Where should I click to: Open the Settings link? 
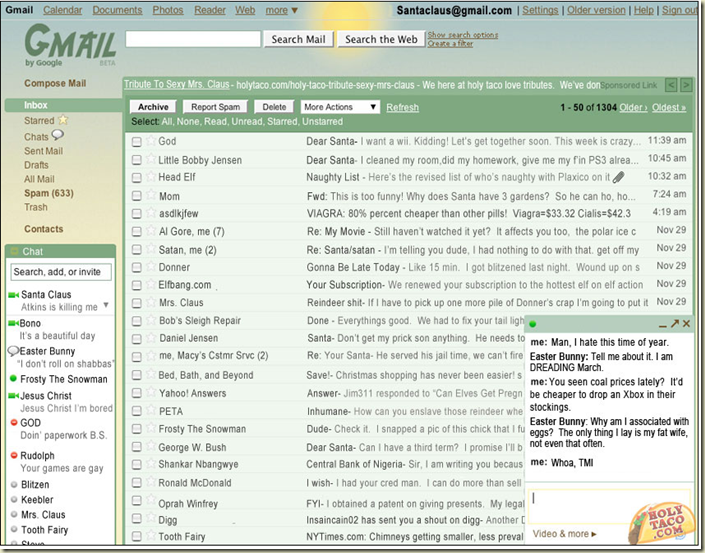click(x=540, y=10)
